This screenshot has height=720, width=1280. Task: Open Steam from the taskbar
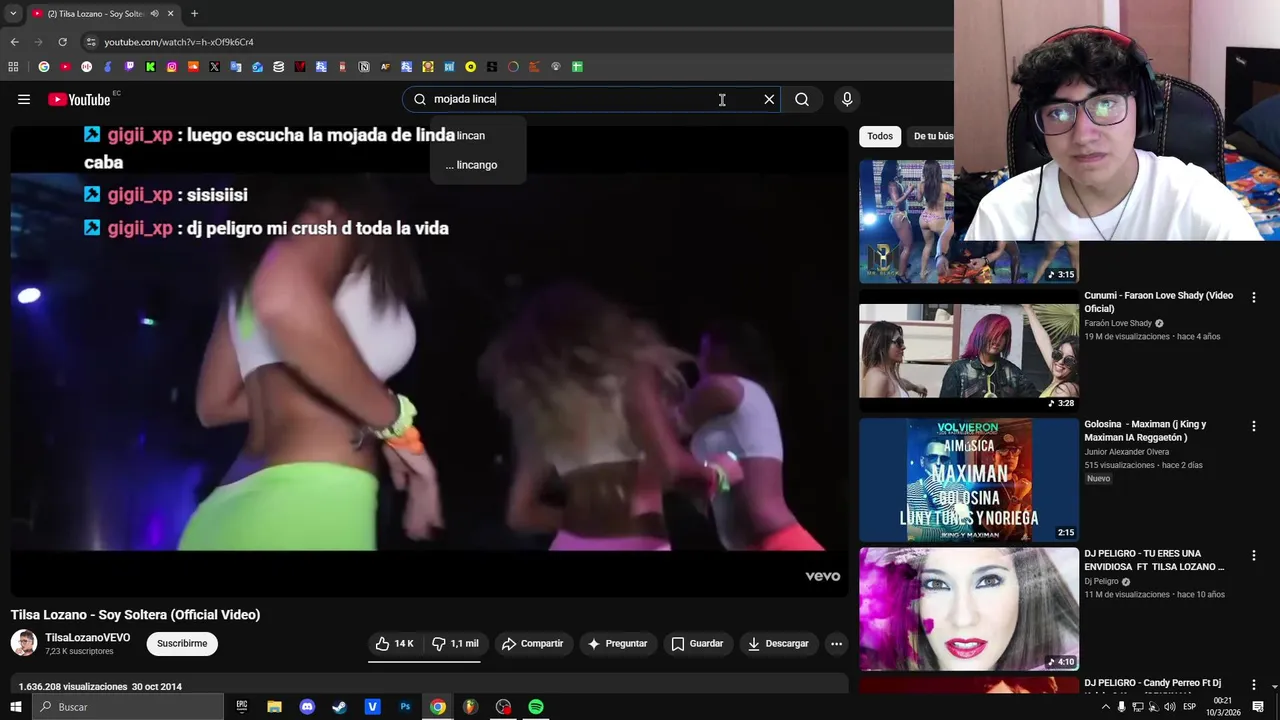point(340,707)
